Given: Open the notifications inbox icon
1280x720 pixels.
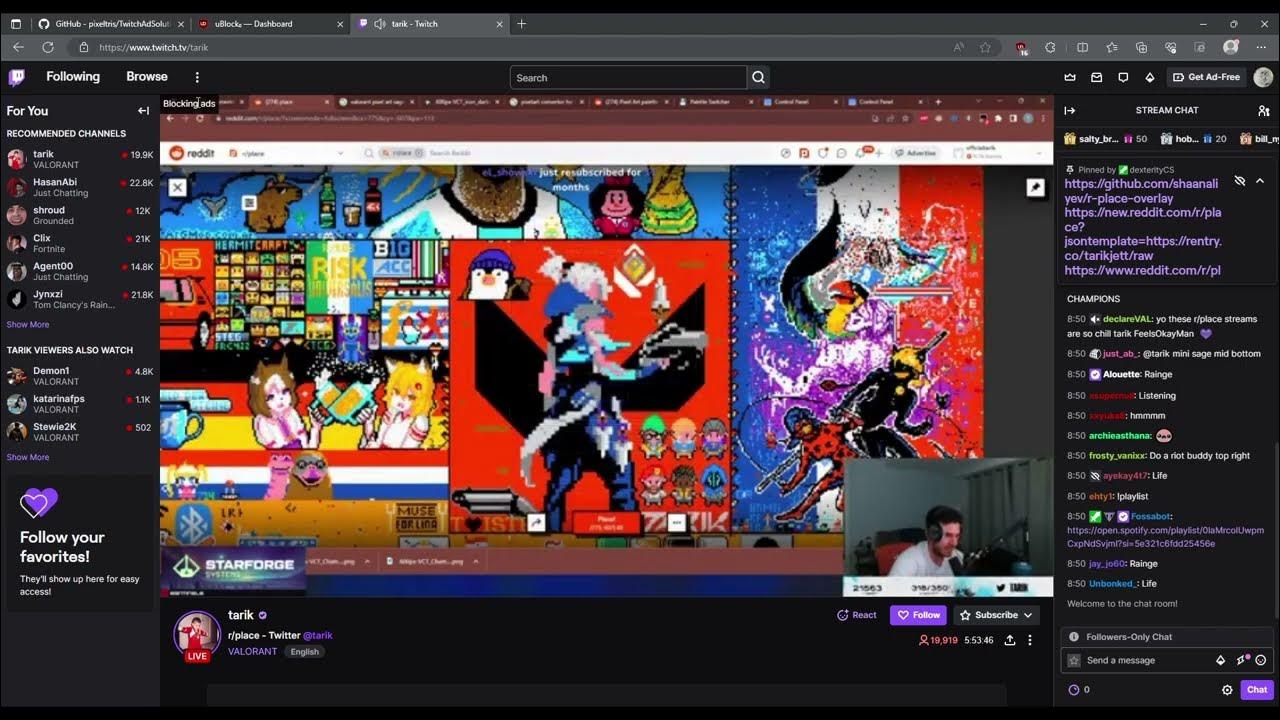Looking at the screenshot, I should pos(1096,77).
